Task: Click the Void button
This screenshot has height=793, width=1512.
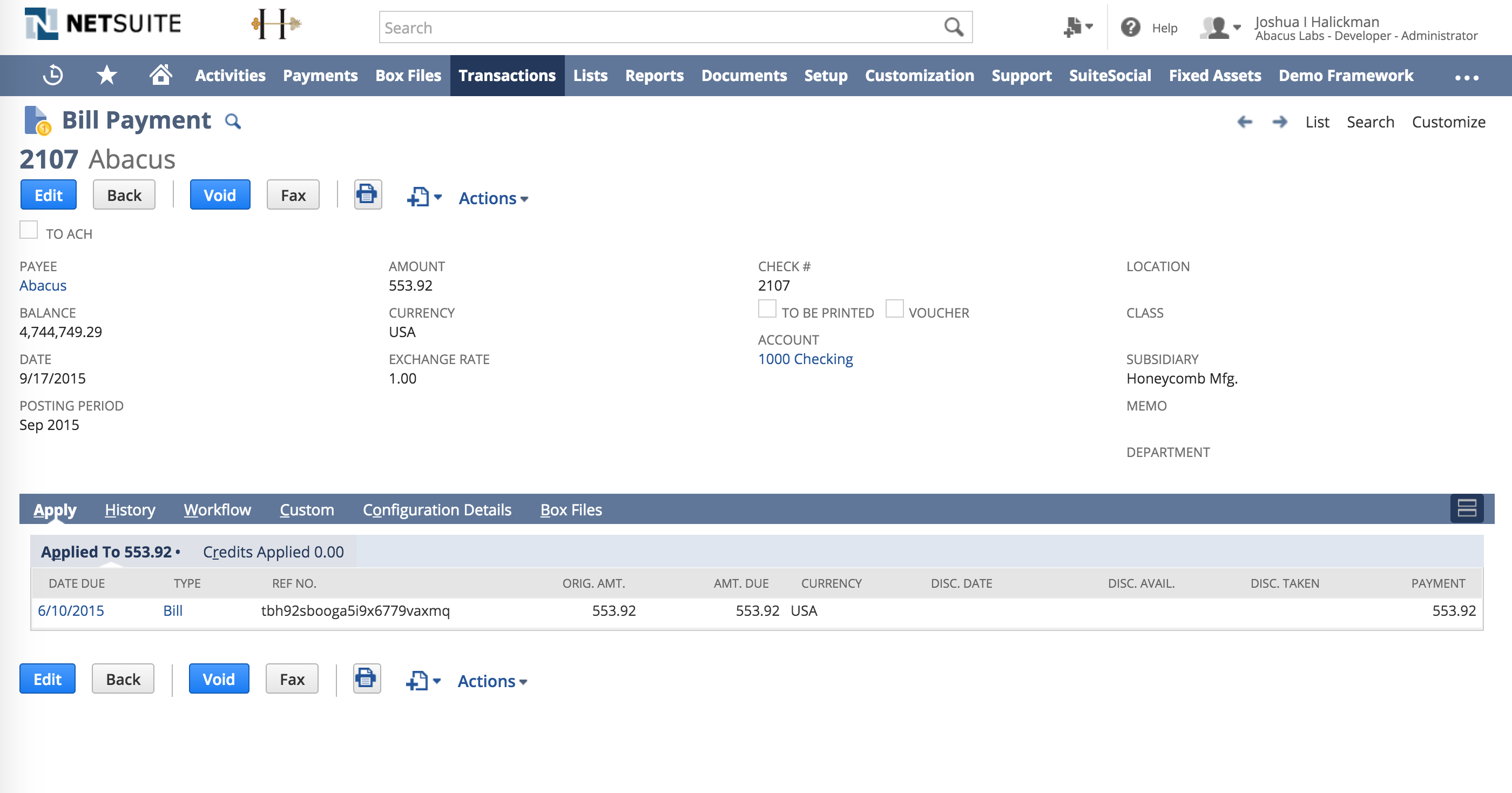Action: click(x=220, y=194)
